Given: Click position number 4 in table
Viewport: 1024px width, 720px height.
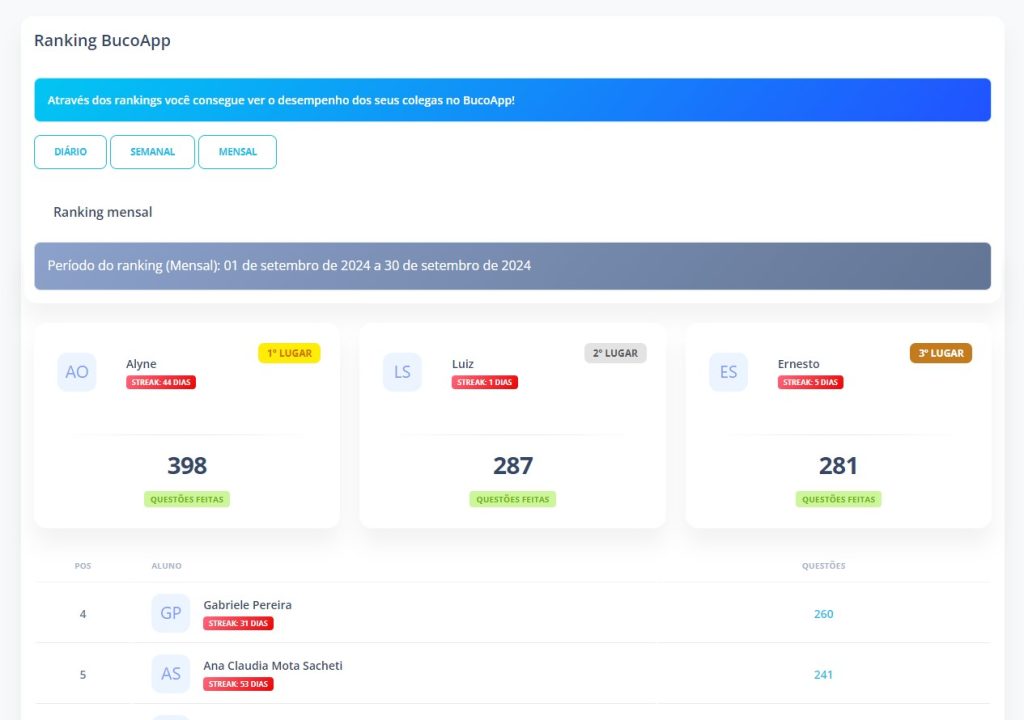Looking at the screenshot, I should (x=83, y=614).
